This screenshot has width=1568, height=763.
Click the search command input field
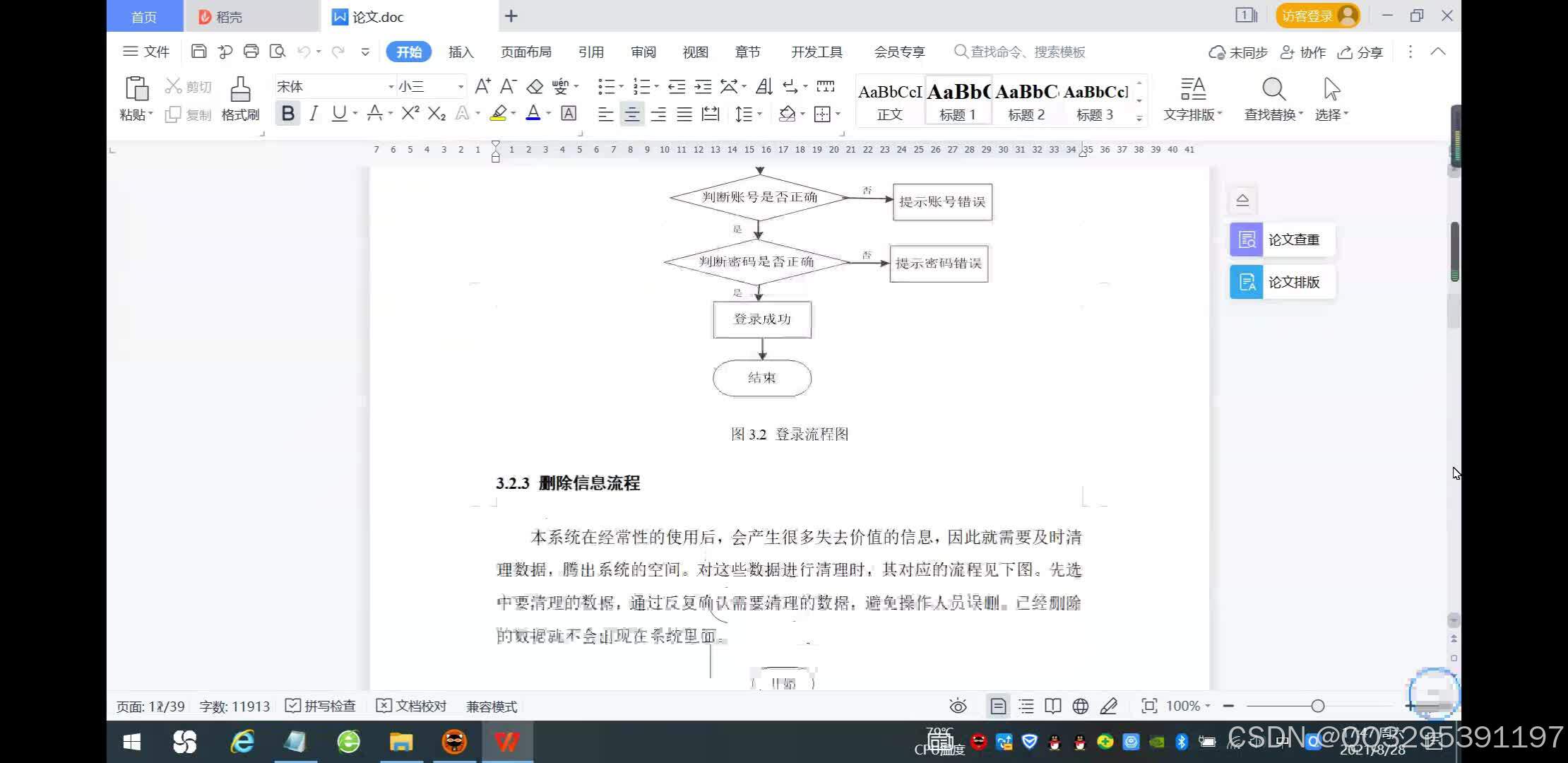pos(1020,52)
